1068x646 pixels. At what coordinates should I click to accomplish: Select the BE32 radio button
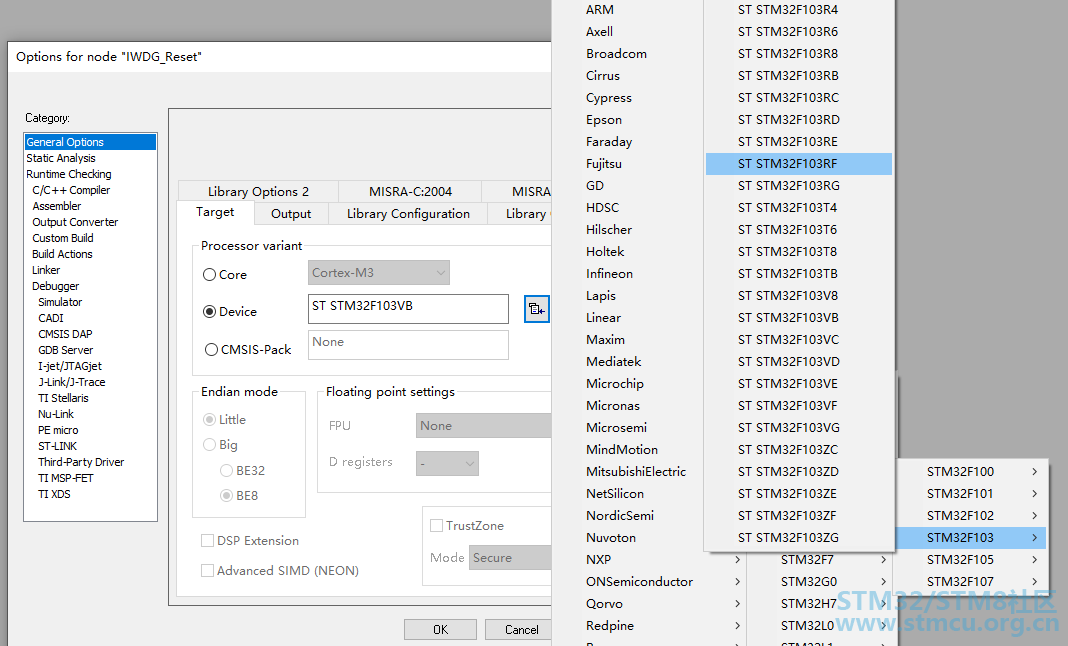tap(226, 470)
